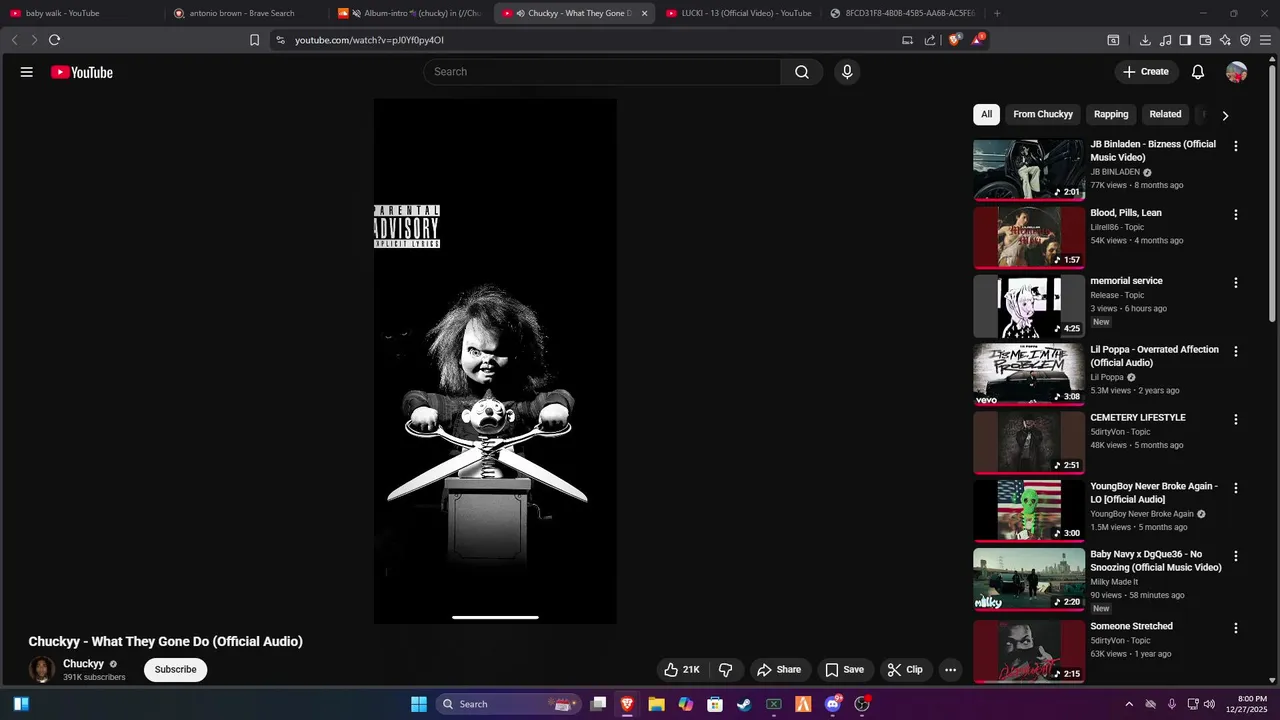Open the YouTube hamburger guide menu
1280x720 pixels.
[x=27, y=72]
